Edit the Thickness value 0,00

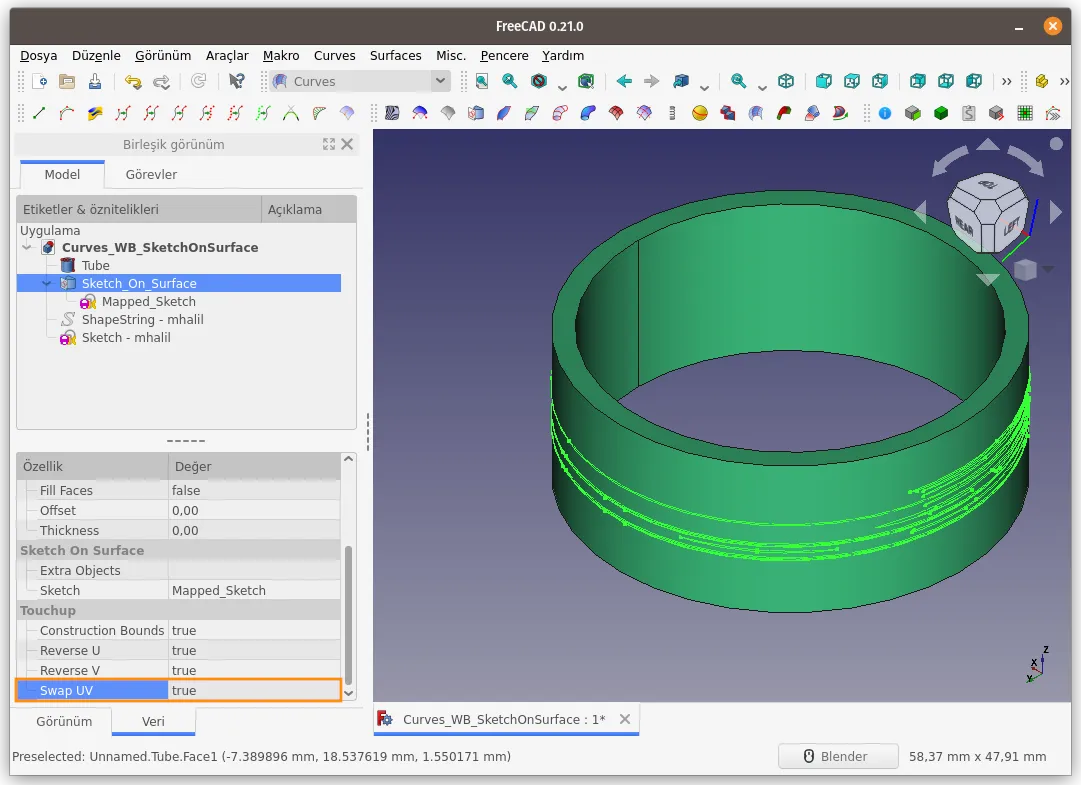(x=254, y=530)
